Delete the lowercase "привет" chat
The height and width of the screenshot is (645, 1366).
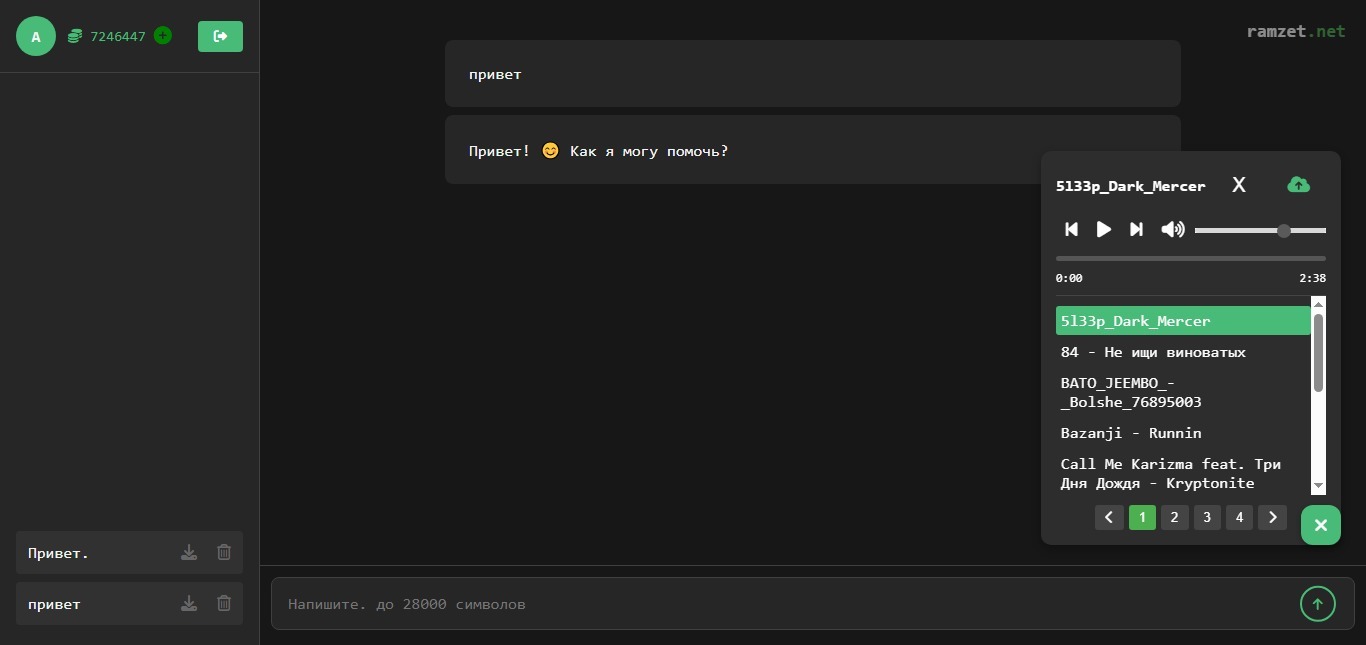(x=224, y=603)
